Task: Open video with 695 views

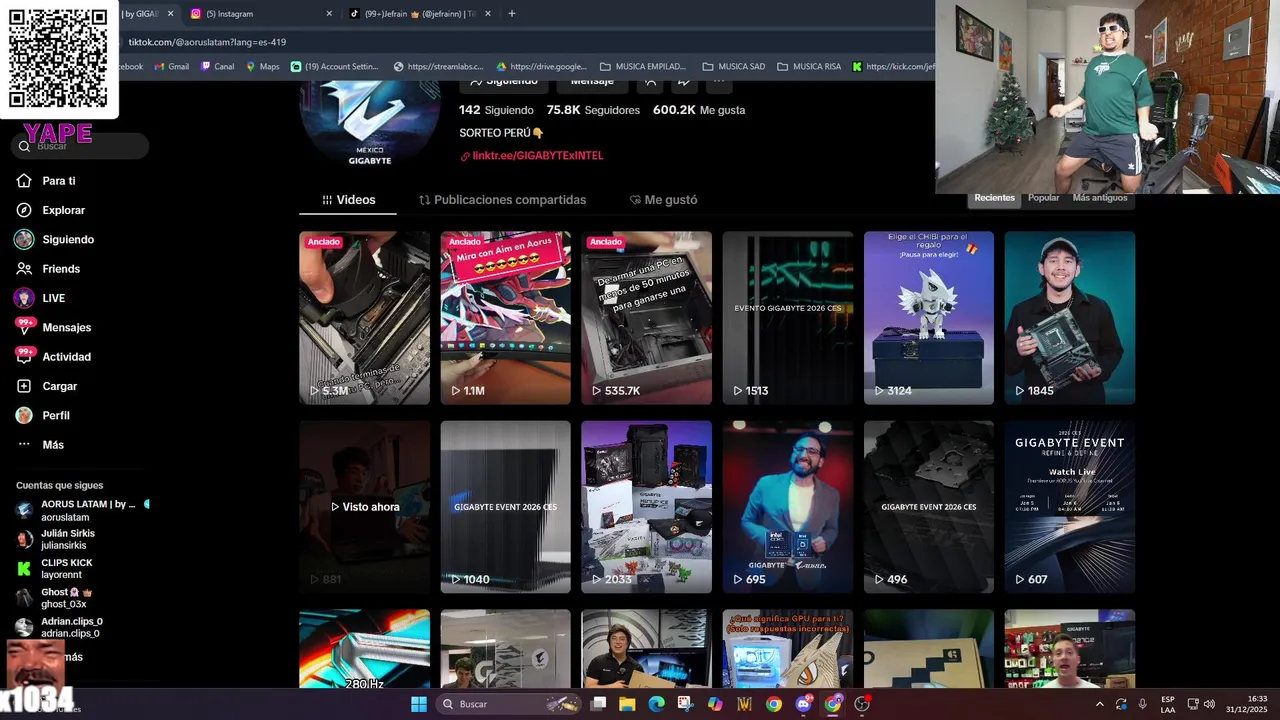Action: pos(788,507)
